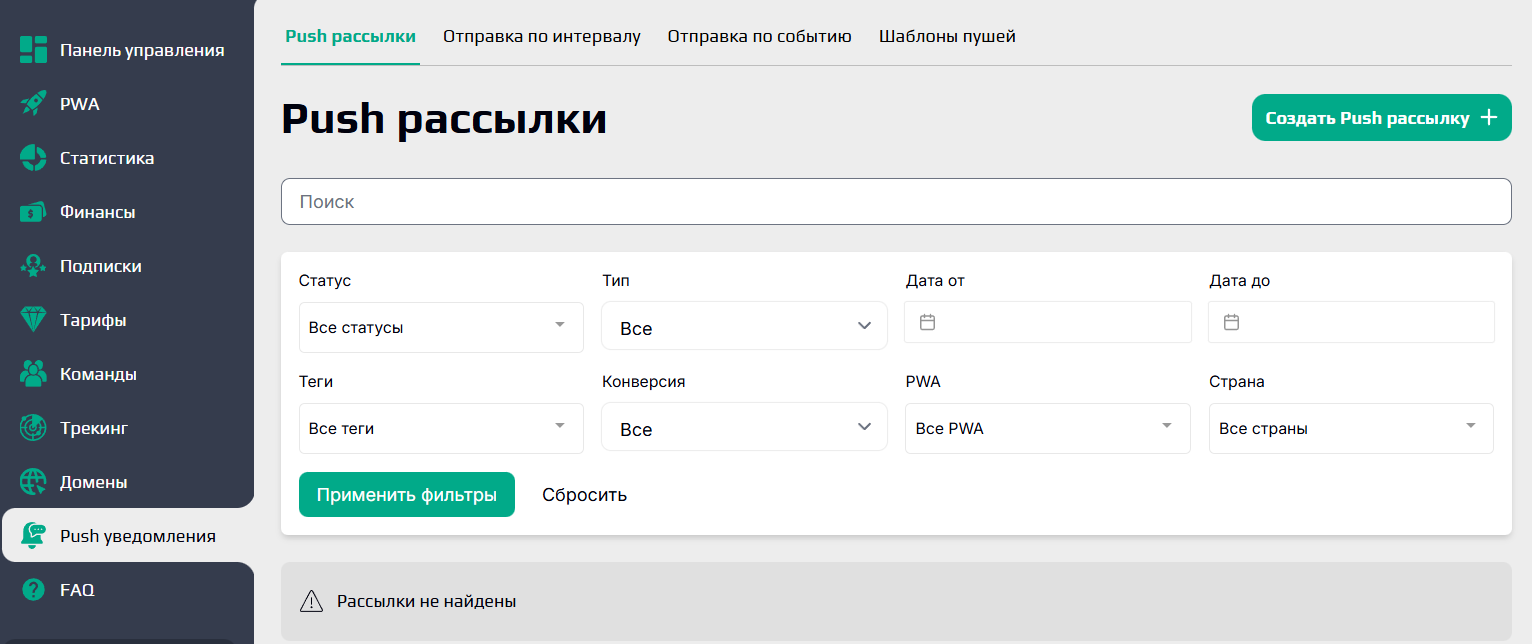Open the Шаблоны пушей tab
Screen dimensions: 1532x644
pos(946,36)
